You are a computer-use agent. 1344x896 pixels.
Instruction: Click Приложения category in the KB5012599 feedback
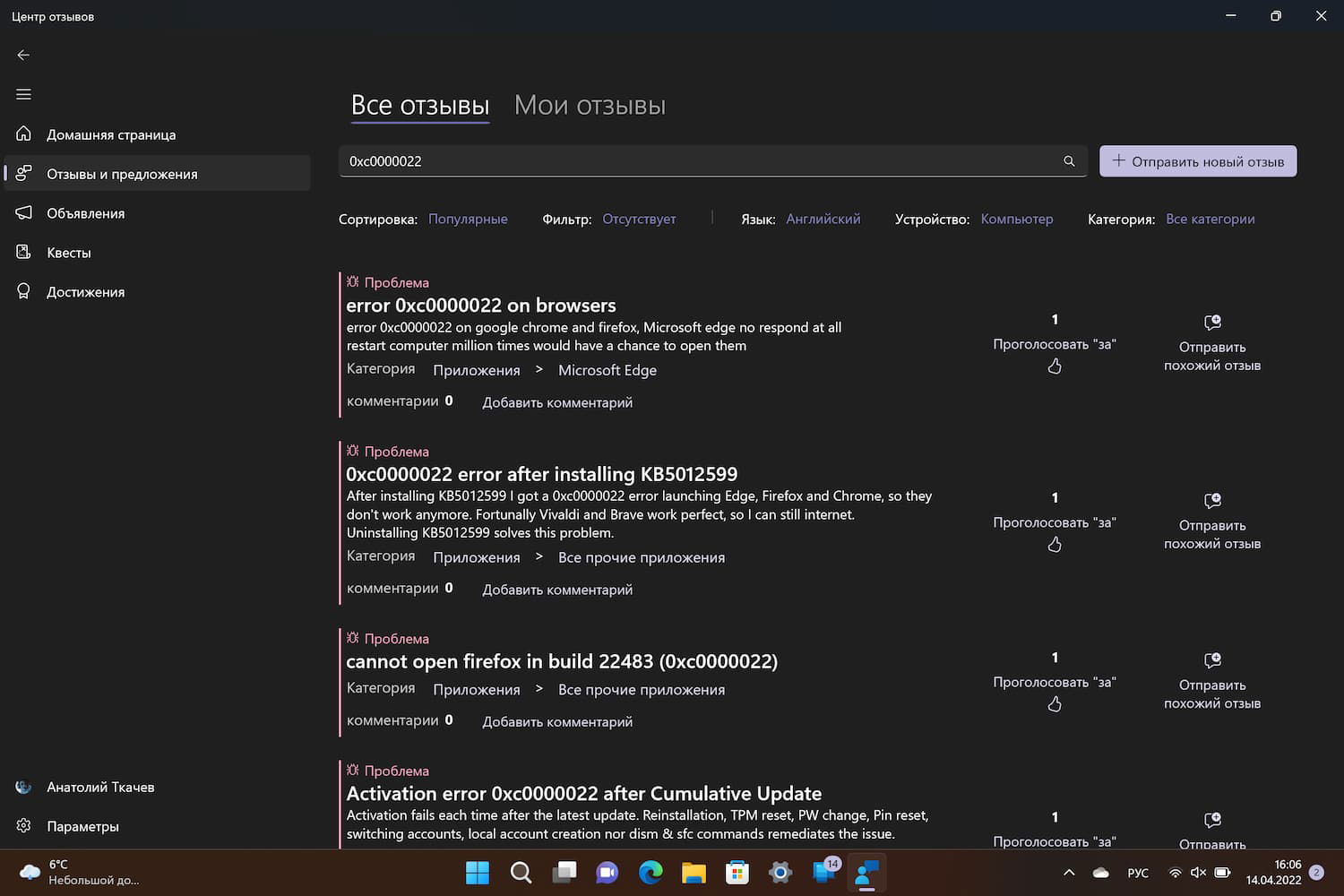click(x=477, y=557)
